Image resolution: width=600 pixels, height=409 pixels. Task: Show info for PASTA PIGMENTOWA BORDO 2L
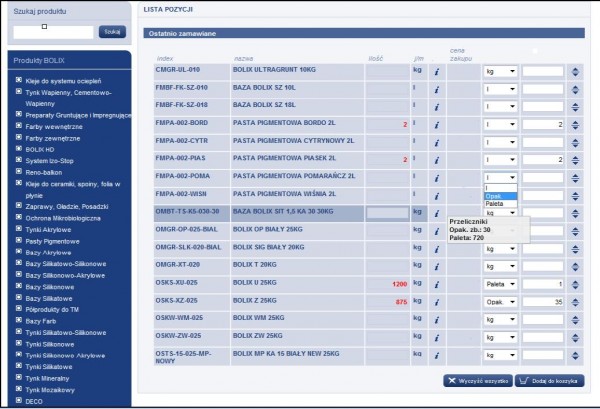click(x=437, y=125)
